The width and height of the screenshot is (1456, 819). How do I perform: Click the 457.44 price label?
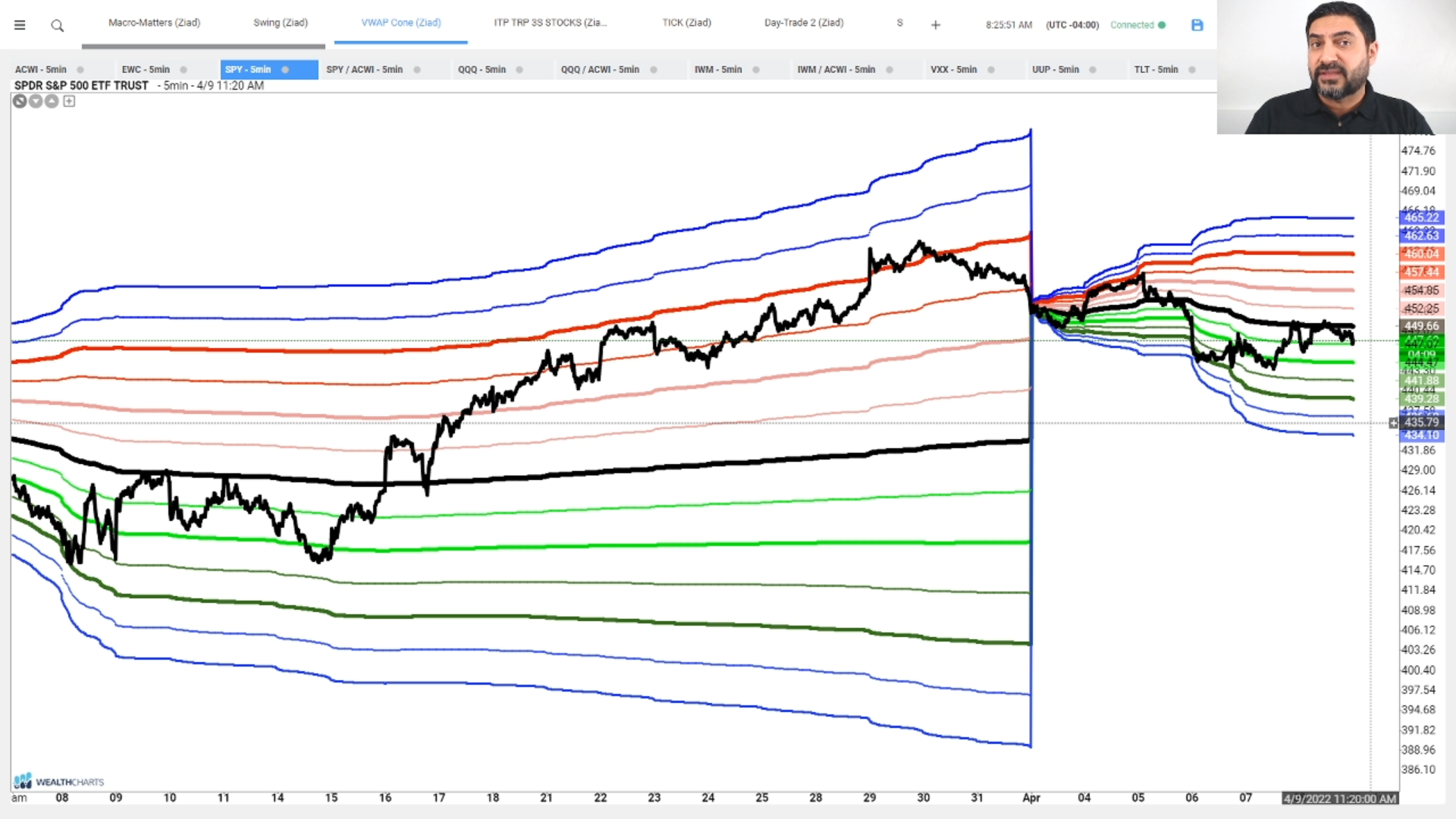tap(1421, 272)
